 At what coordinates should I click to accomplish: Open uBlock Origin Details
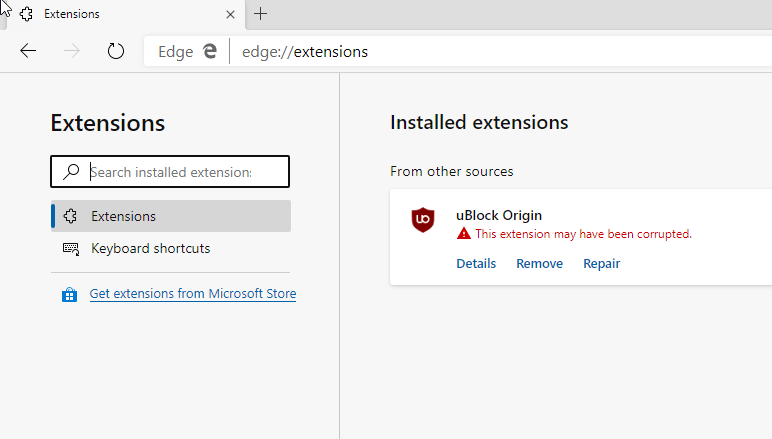(x=476, y=264)
